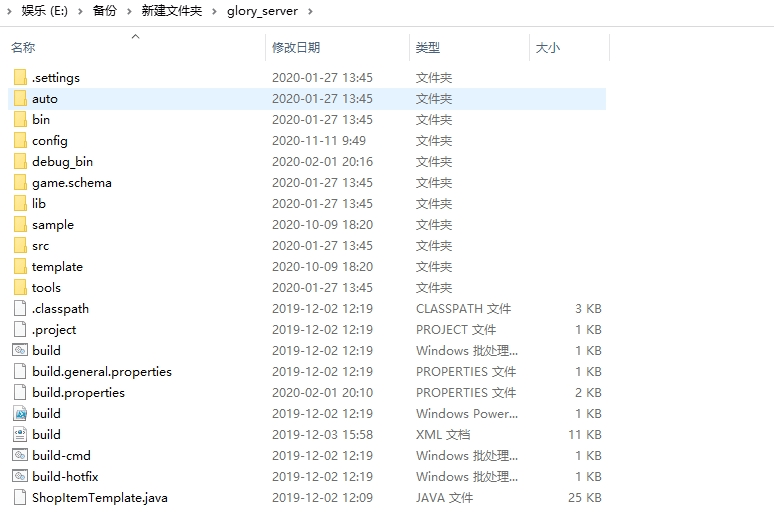Click 3 KB size of .classpath
The image size is (774, 517).
(x=588, y=309)
